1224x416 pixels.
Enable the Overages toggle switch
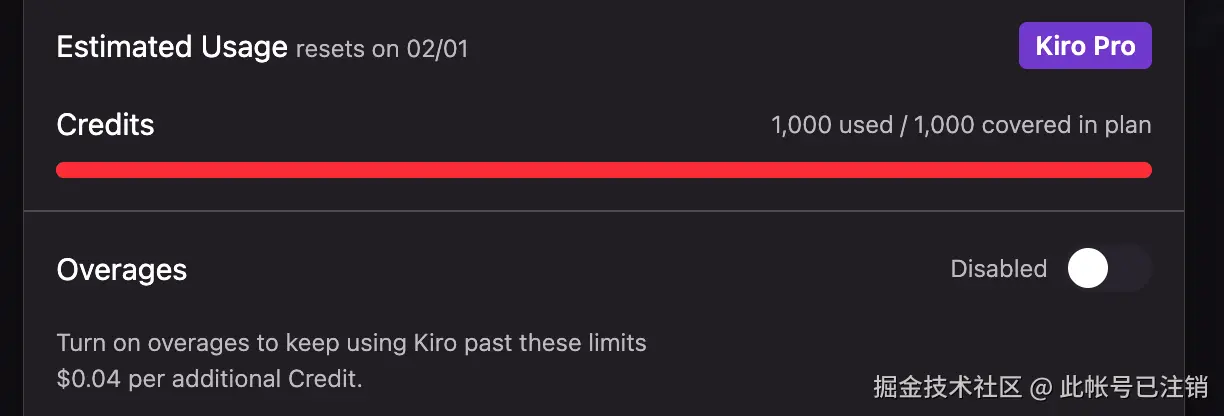pyautogui.click(x=1108, y=269)
